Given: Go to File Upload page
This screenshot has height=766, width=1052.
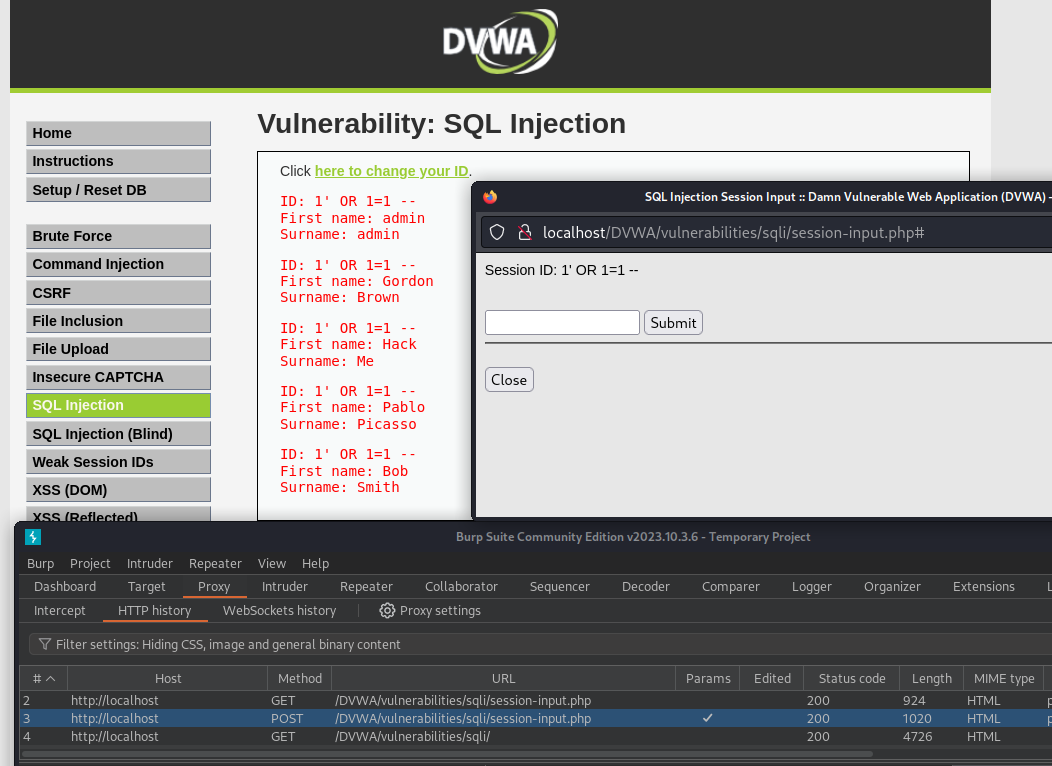Looking at the screenshot, I should point(118,349).
